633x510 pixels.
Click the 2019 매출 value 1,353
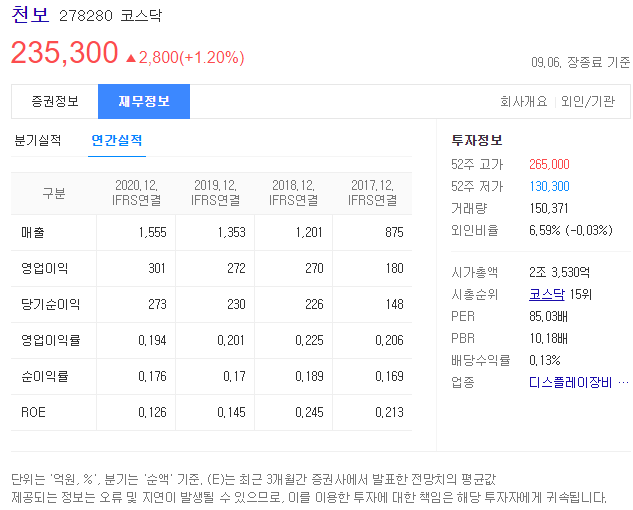232,233
